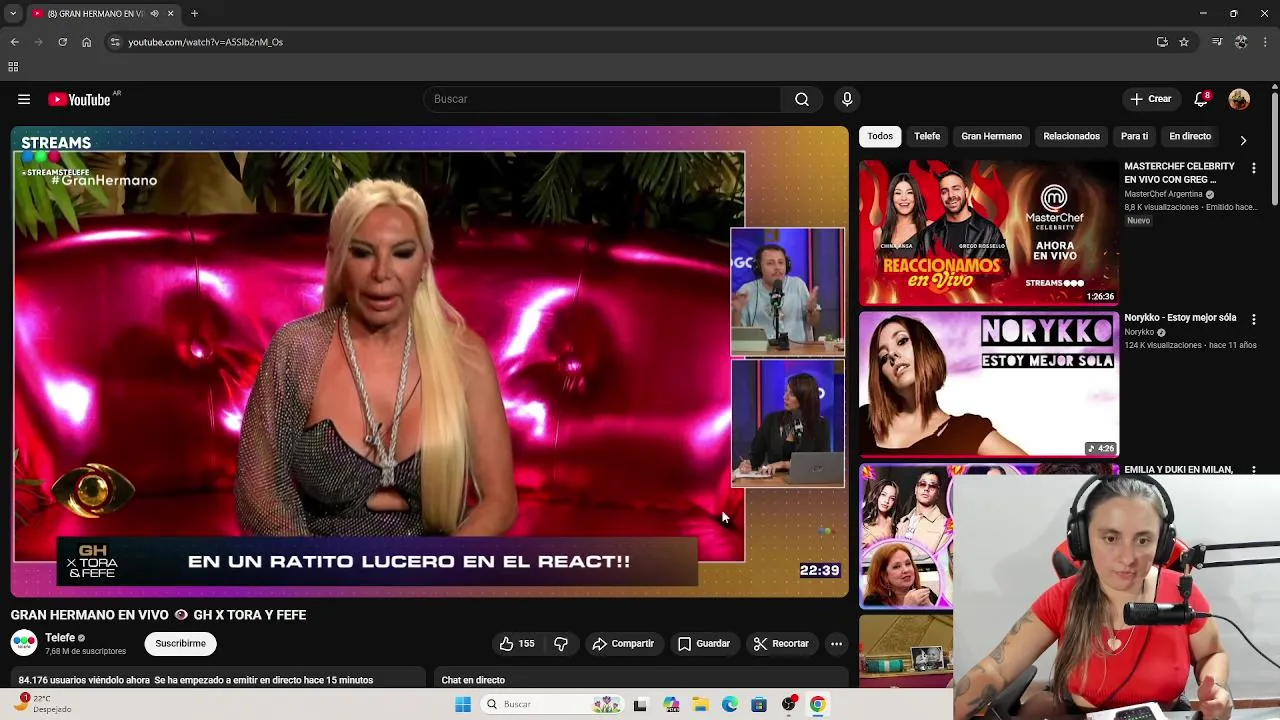Open Microsoft Store from taskbar
This screenshot has width=1280, height=720.
click(x=759, y=704)
